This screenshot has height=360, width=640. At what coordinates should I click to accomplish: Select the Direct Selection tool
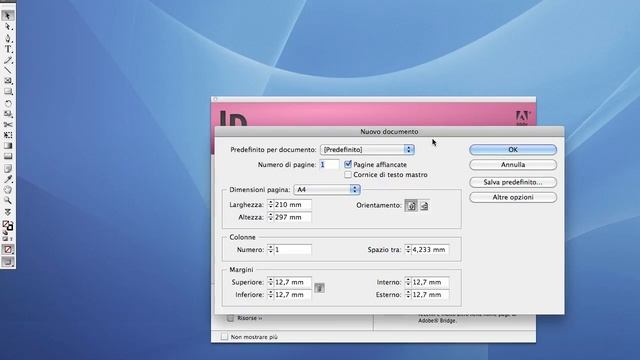(8, 27)
